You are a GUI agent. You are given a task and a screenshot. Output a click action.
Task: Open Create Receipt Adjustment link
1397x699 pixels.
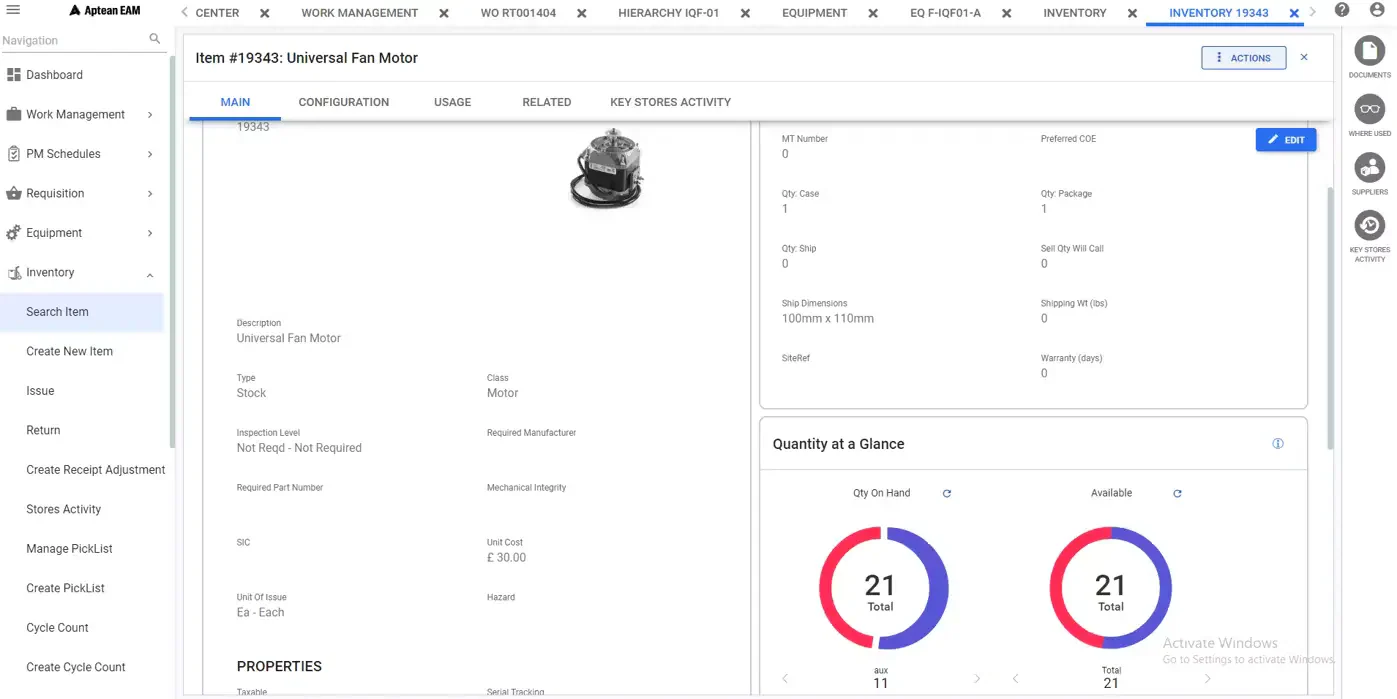coord(96,470)
